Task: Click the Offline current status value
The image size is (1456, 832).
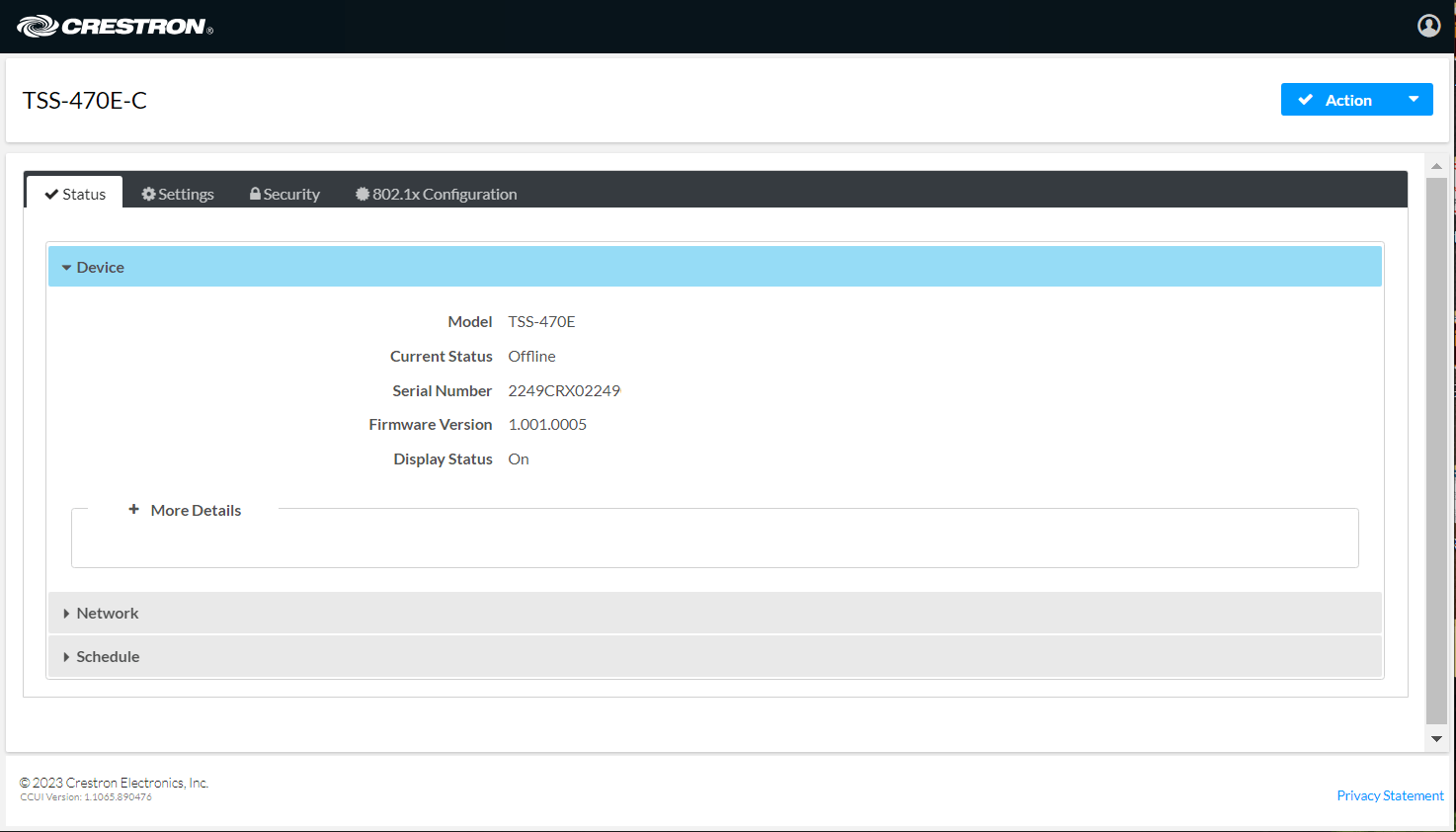Action: pos(531,356)
